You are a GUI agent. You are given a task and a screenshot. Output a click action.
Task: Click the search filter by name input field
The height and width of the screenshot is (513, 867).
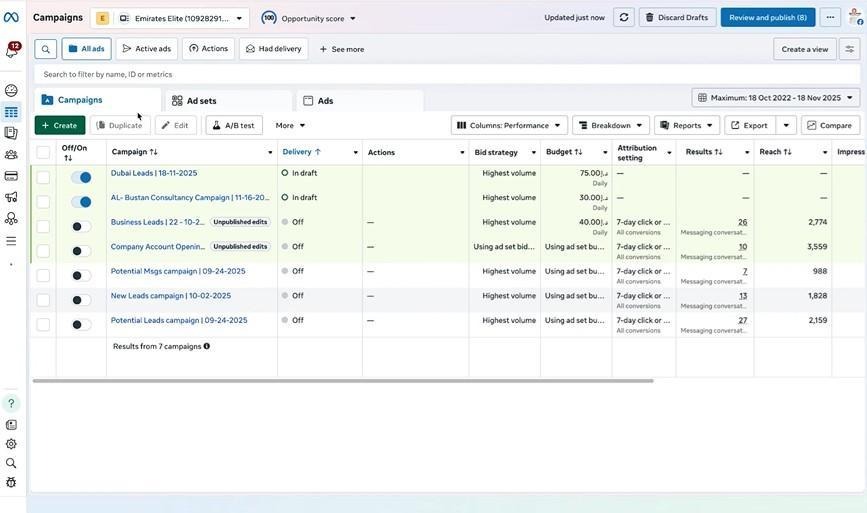tap(448, 74)
